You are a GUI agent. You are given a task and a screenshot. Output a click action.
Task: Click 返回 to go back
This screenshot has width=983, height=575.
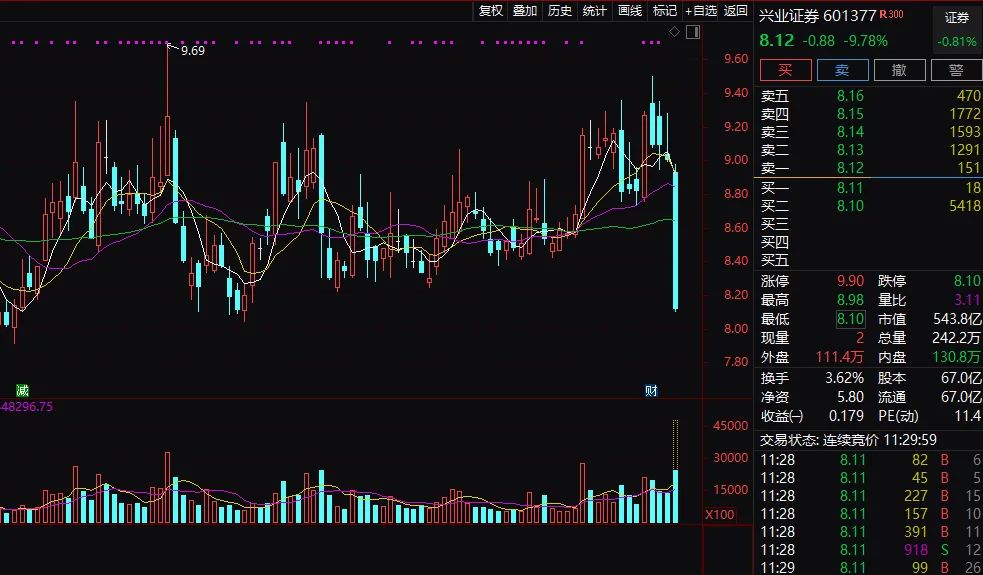click(x=736, y=11)
